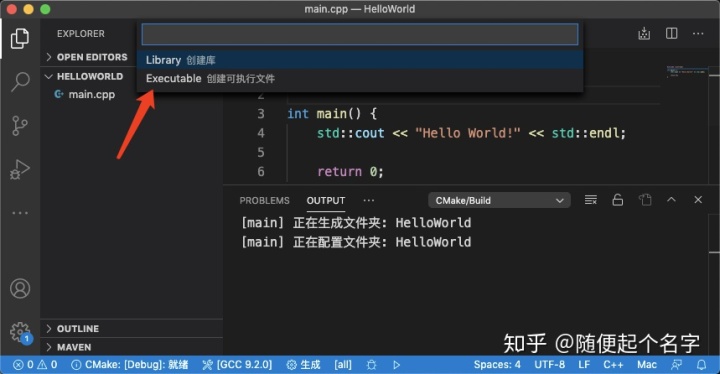Screen dimensions: 720x374
Task: Click the code minimap
Action: pyautogui.click(x=686, y=72)
